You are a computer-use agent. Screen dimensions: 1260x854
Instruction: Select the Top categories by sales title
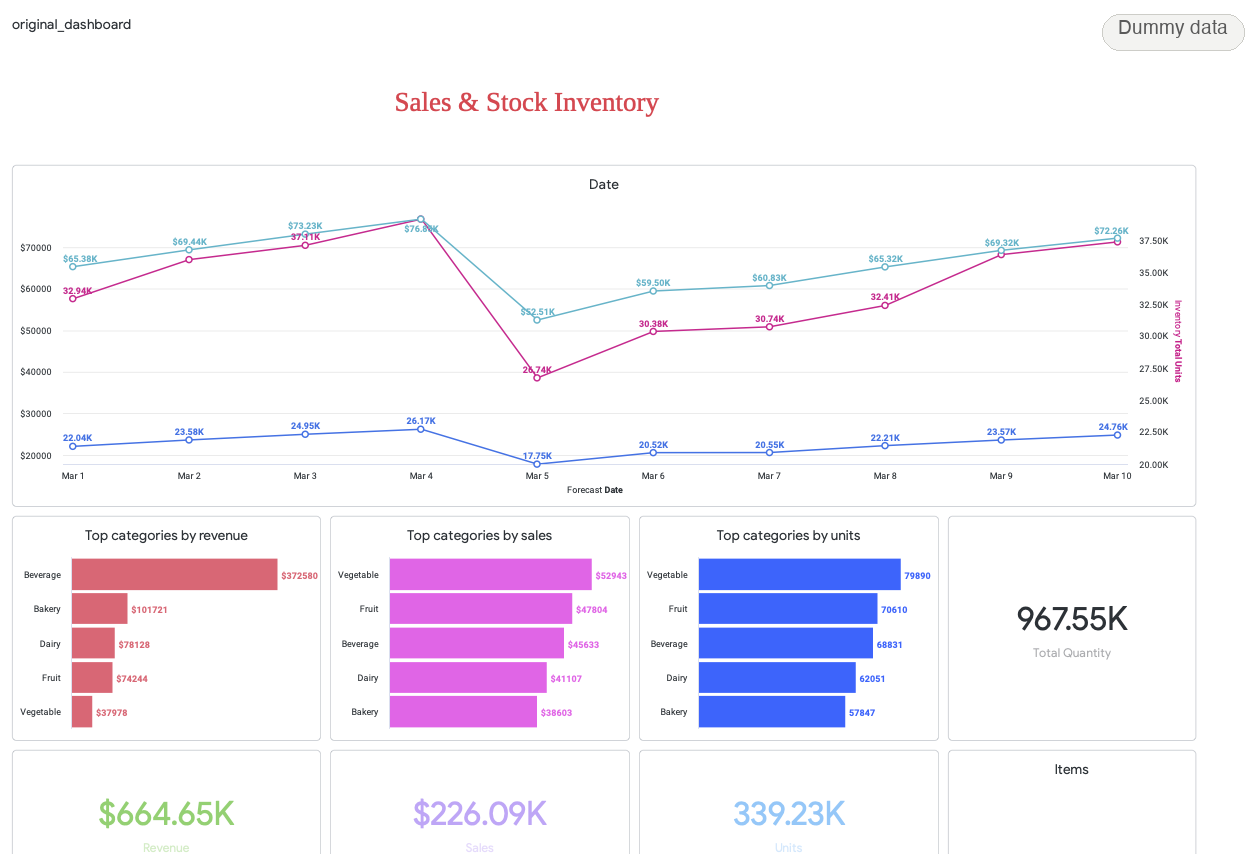click(479, 535)
